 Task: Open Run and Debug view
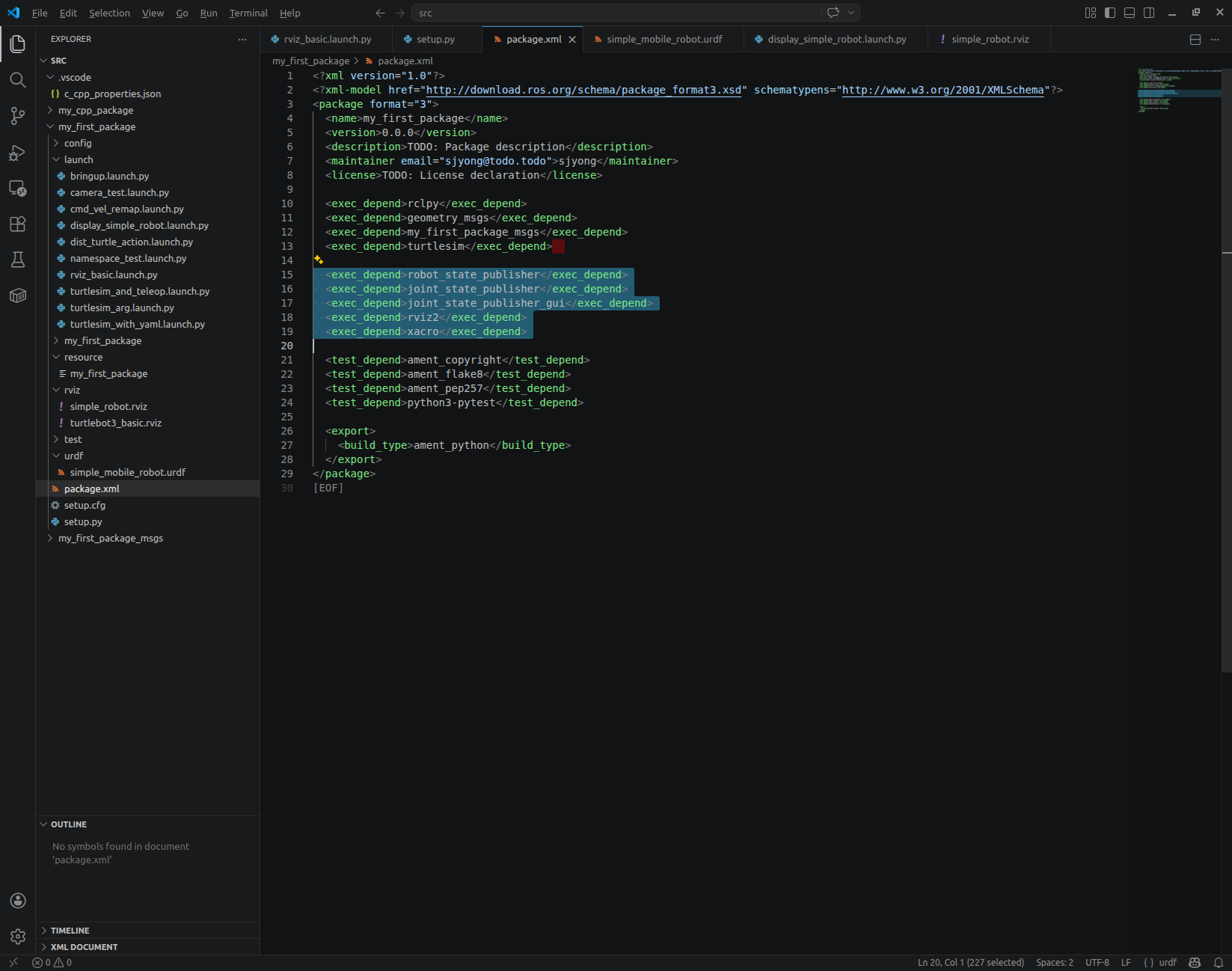(x=18, y=153)
